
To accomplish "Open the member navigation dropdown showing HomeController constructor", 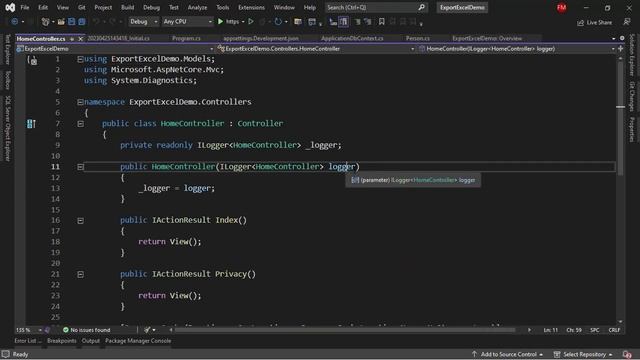I will click(517, 49).
